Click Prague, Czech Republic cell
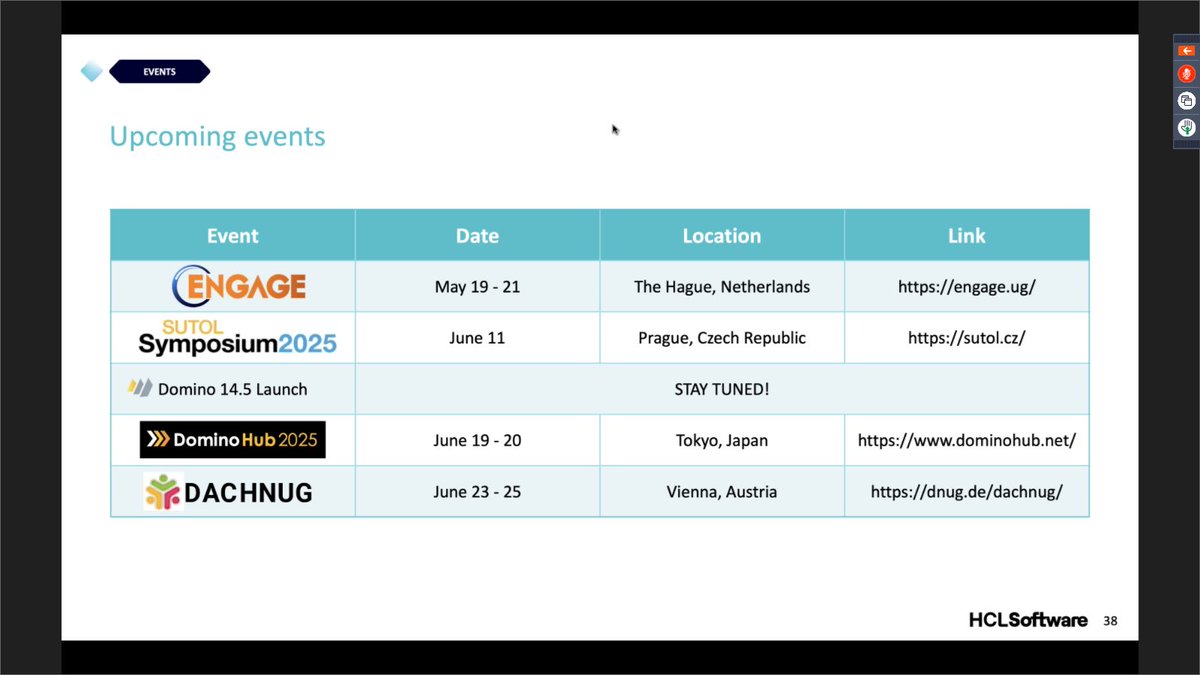The image size is (1200, 675). tap(722, 338)
